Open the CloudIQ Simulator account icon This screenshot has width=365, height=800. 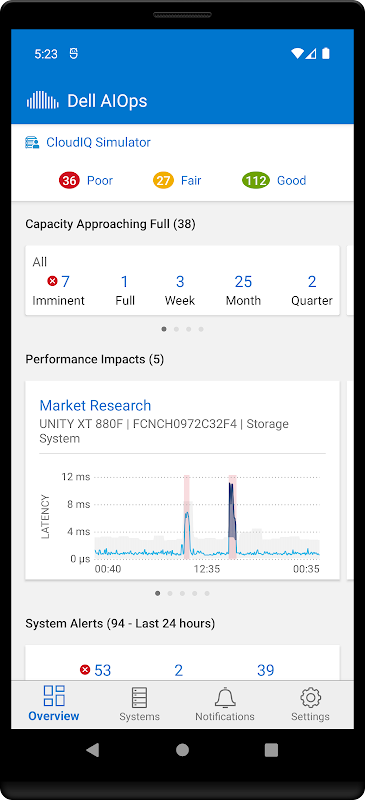pos(32,142)
